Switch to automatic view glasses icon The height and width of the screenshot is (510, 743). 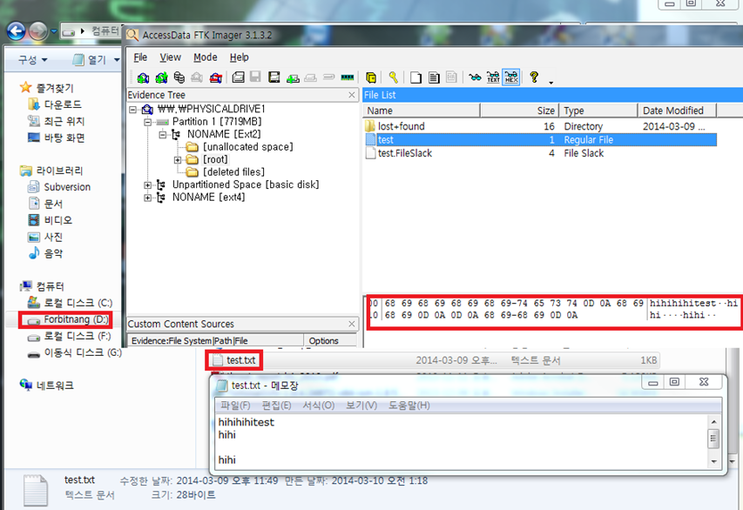pos(475,77)
